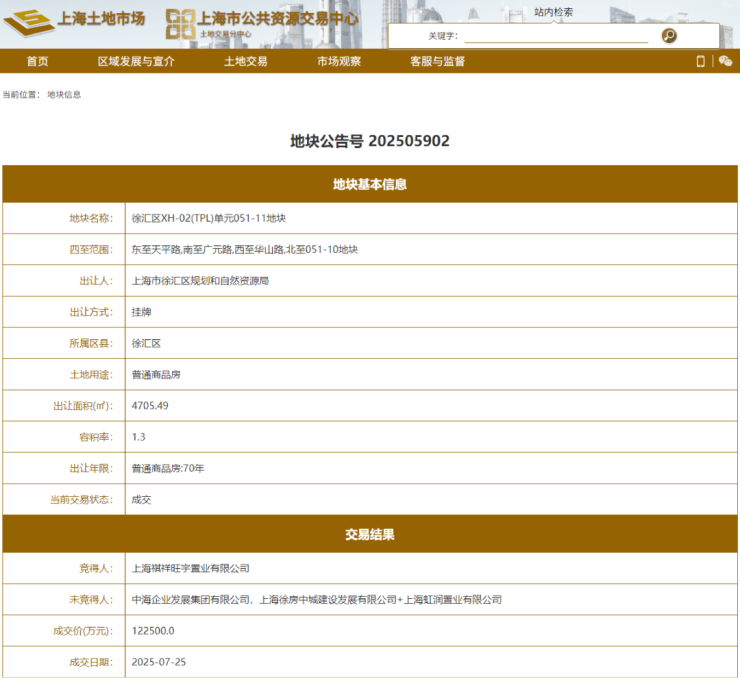Viewport: 740px width, 679px height.
Task: Open the 土地交易 menu item
Action: click(x=245, y=61)
